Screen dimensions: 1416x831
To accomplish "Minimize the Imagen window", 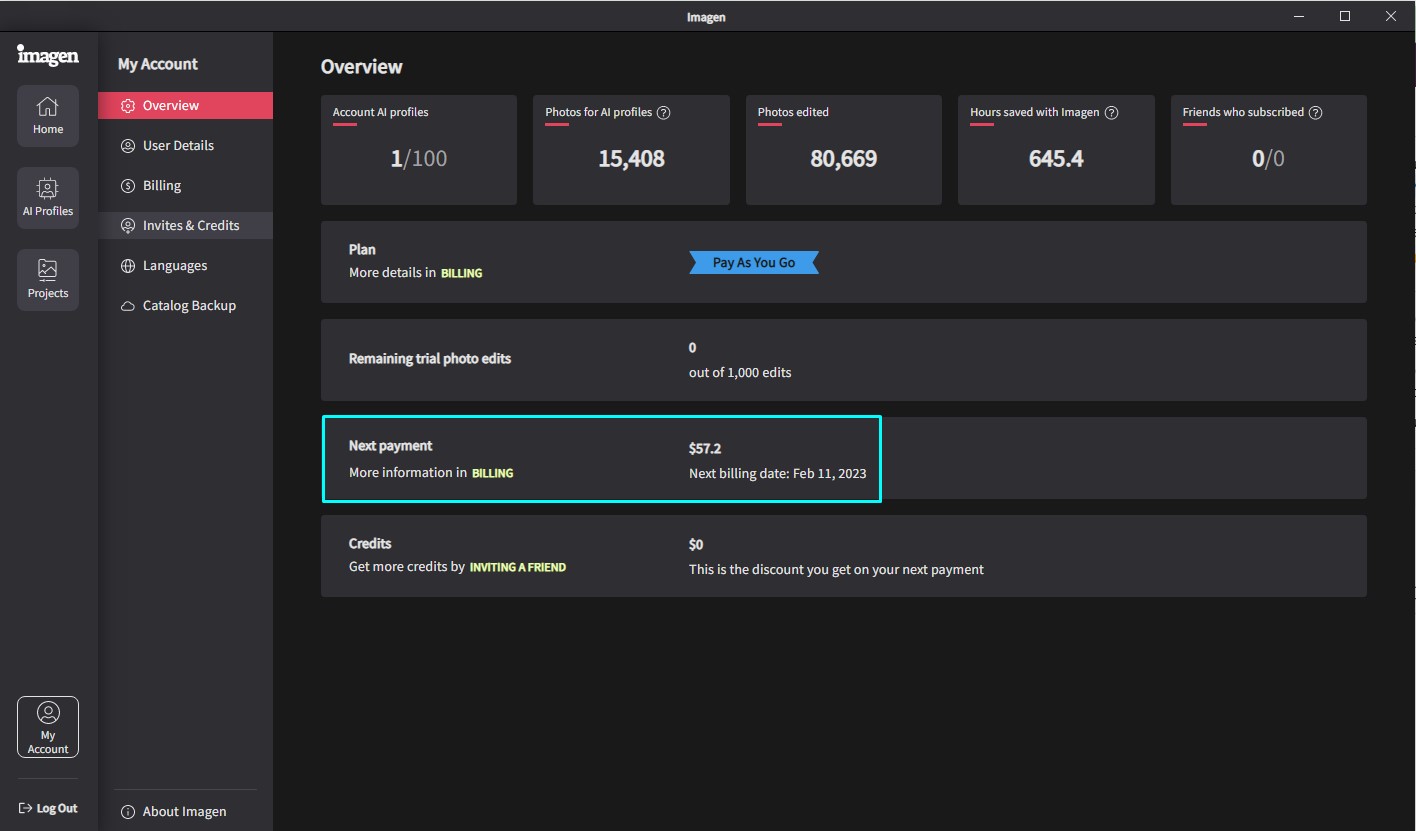I will [x=1299, y=16].
